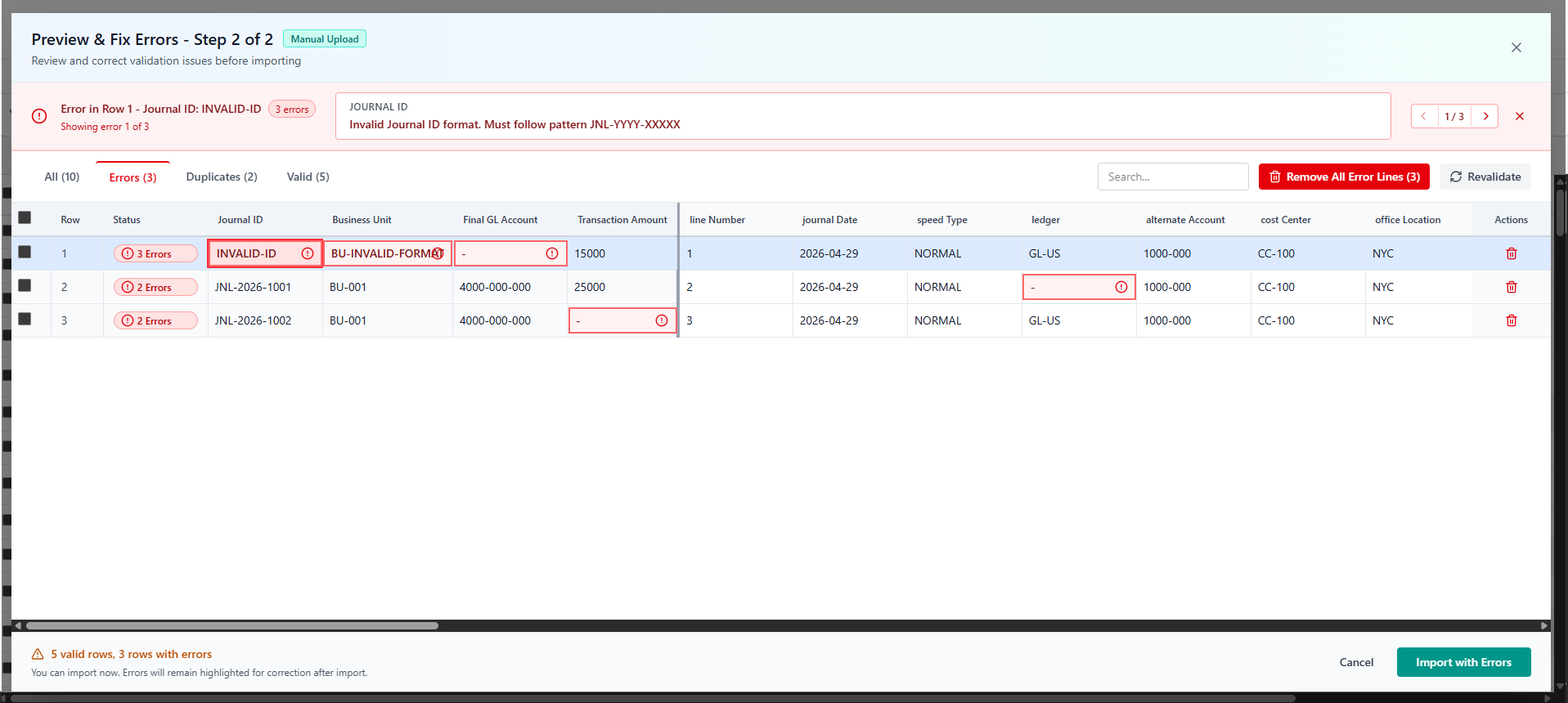The width and height of the screenshot is (1568, 703).
Task: Edit the INVALID-ID Journal ID cell
Action: click(265, 253)
